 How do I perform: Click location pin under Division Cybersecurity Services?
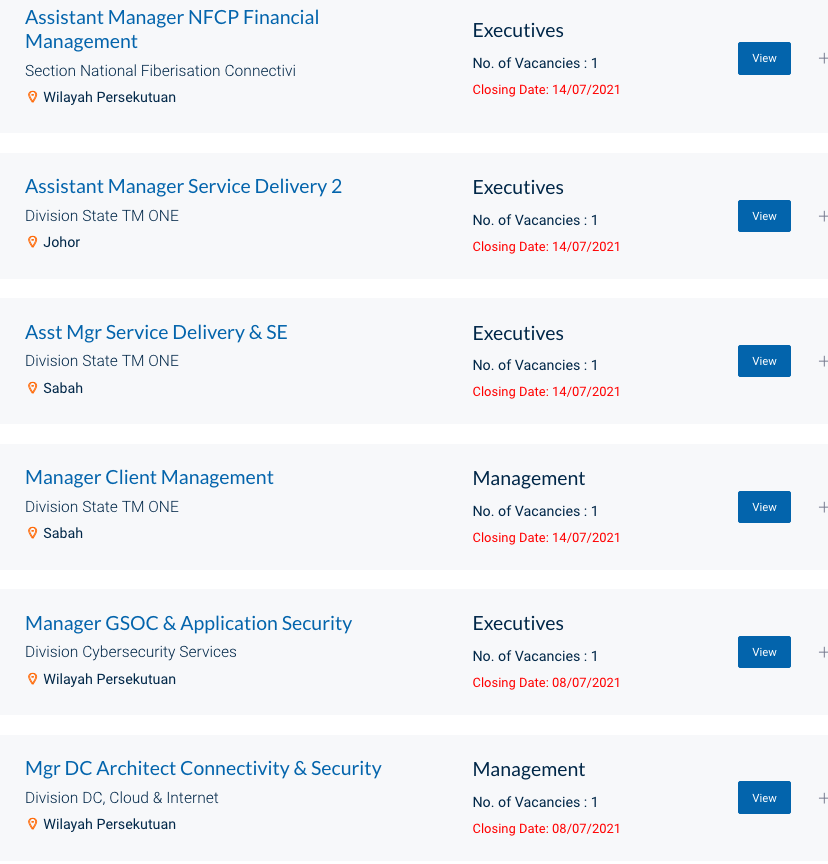coord(32,679)
